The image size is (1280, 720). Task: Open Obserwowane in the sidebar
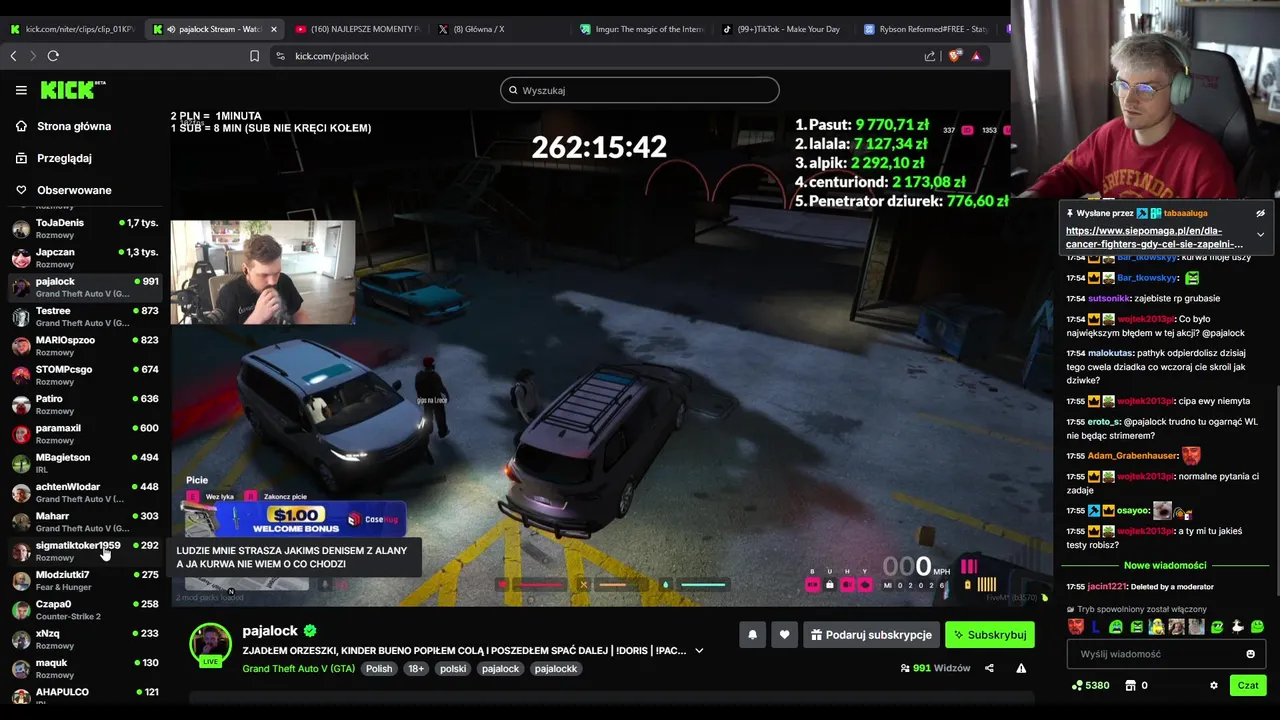coord(74,190)
